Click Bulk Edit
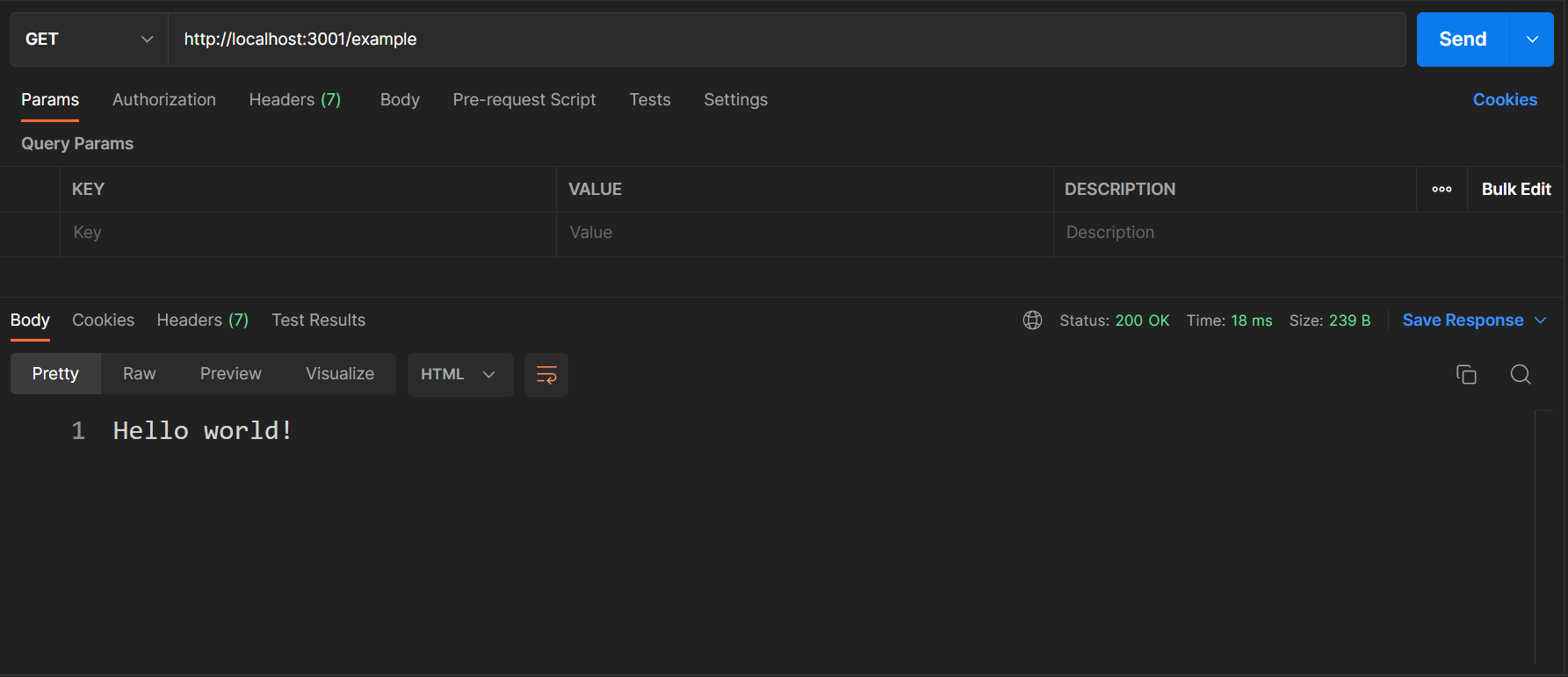 1516,190
